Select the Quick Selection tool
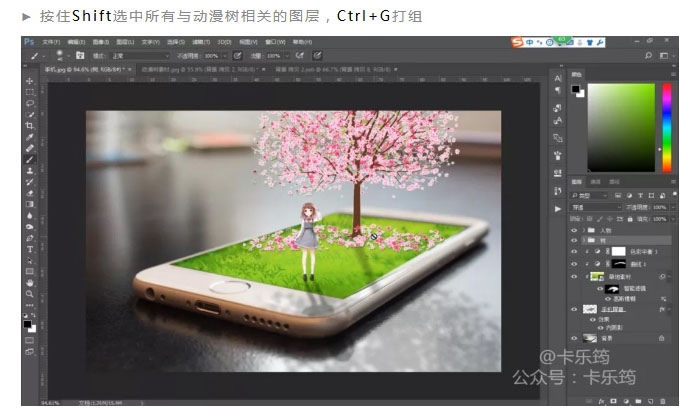Image resolution: width=700 pixels, height=409 pixels. click(30, 114)
